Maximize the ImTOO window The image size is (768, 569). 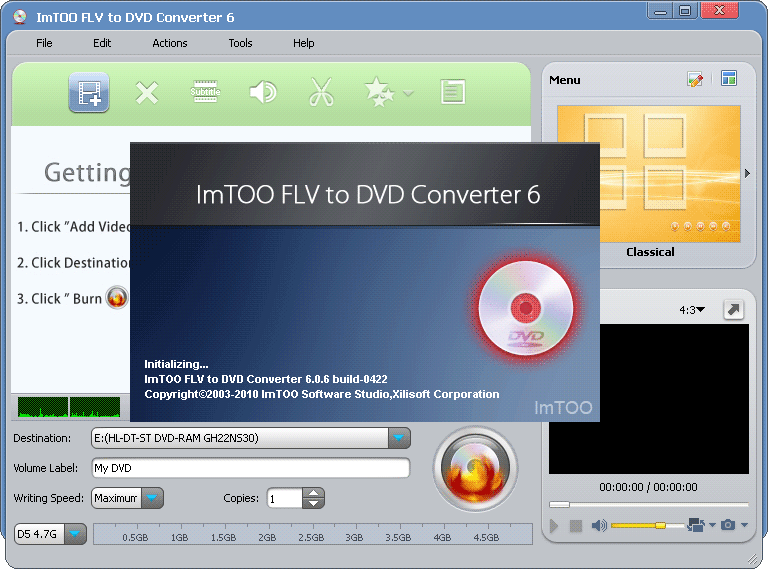tap(685, 11)
